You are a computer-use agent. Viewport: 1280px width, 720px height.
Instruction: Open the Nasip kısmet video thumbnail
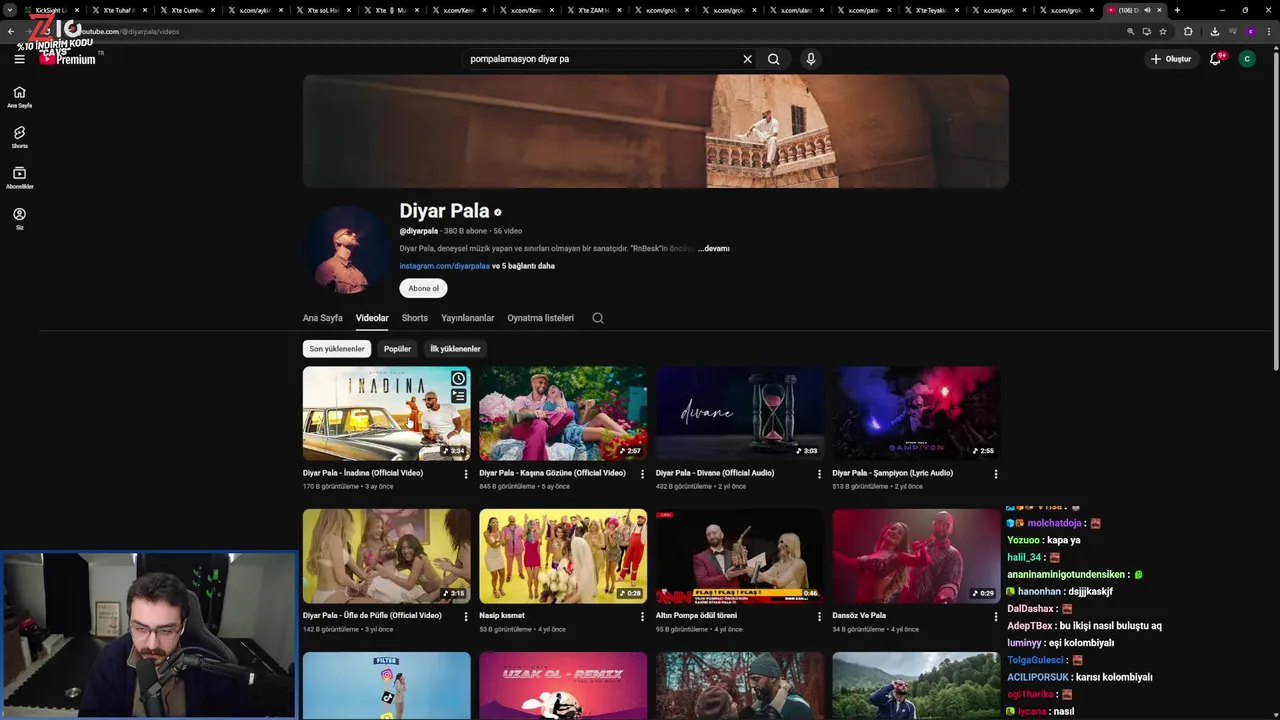coord(563,556)
